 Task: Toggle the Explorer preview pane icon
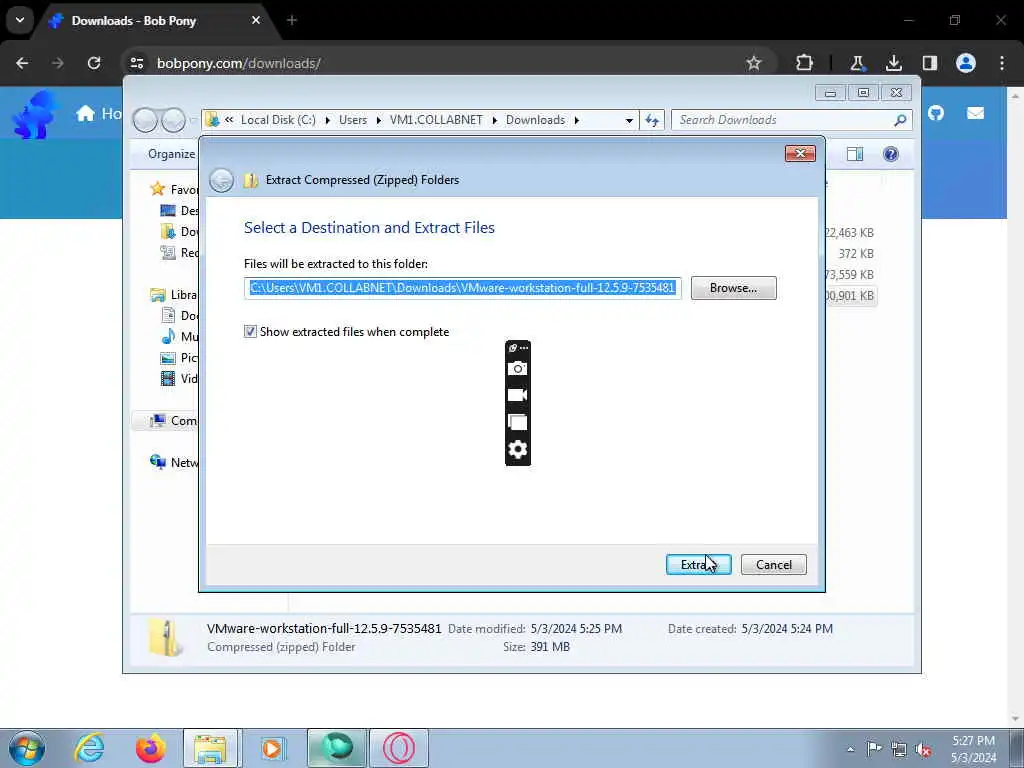[854, 154]
